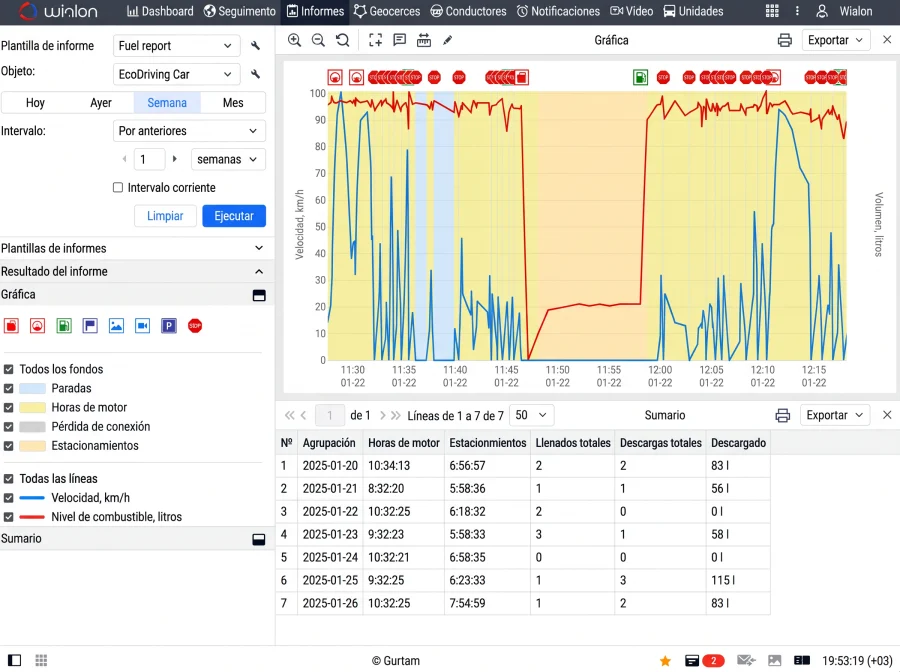
Task: Click the Estacionamientos orange color swatch
Action: [x=33, y=446]
